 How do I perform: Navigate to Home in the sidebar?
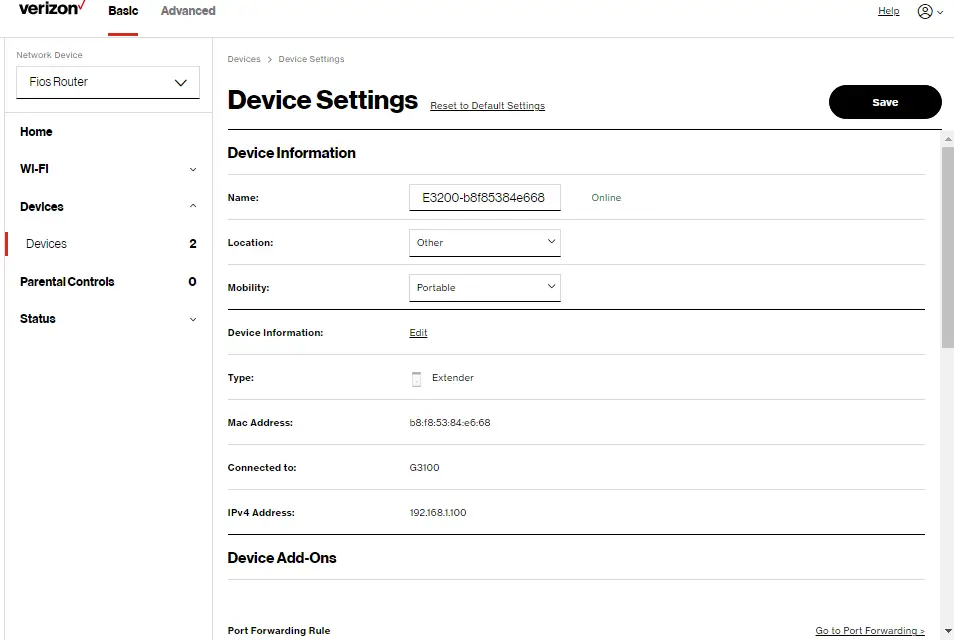click(36, 131)
